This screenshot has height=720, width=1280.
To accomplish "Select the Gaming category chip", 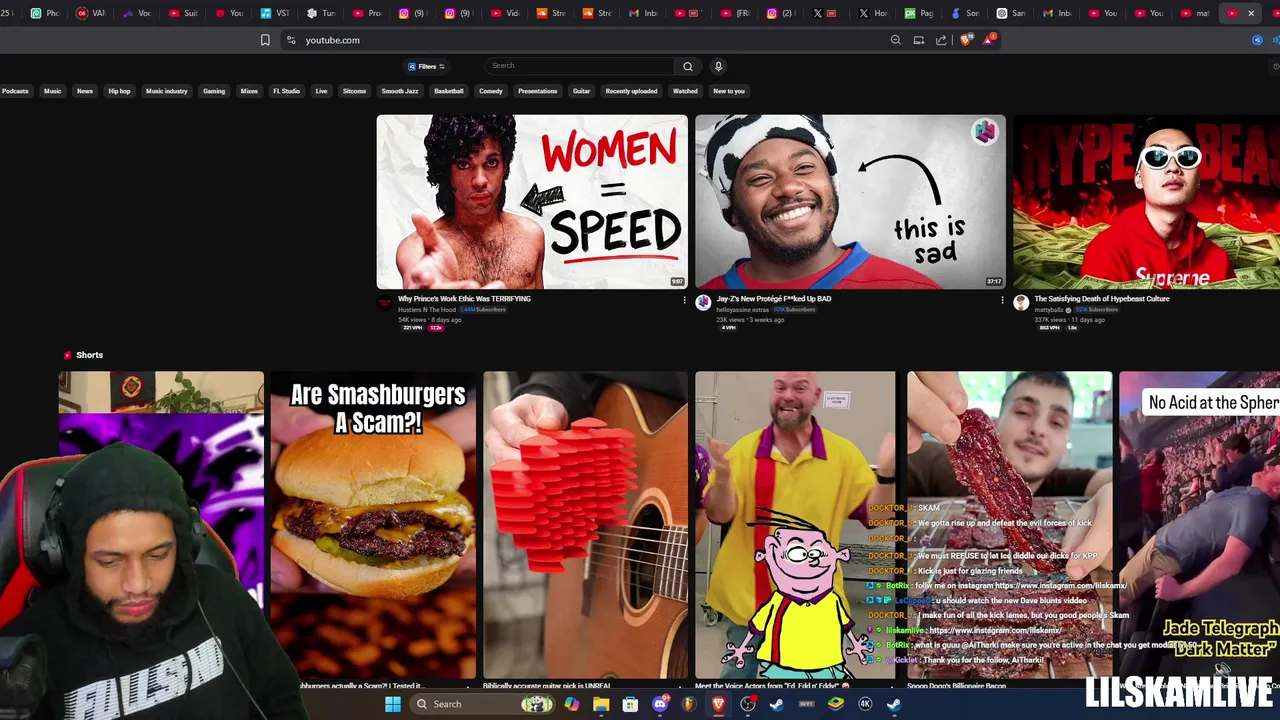I will pyautogui.click(x=214, y=91).
